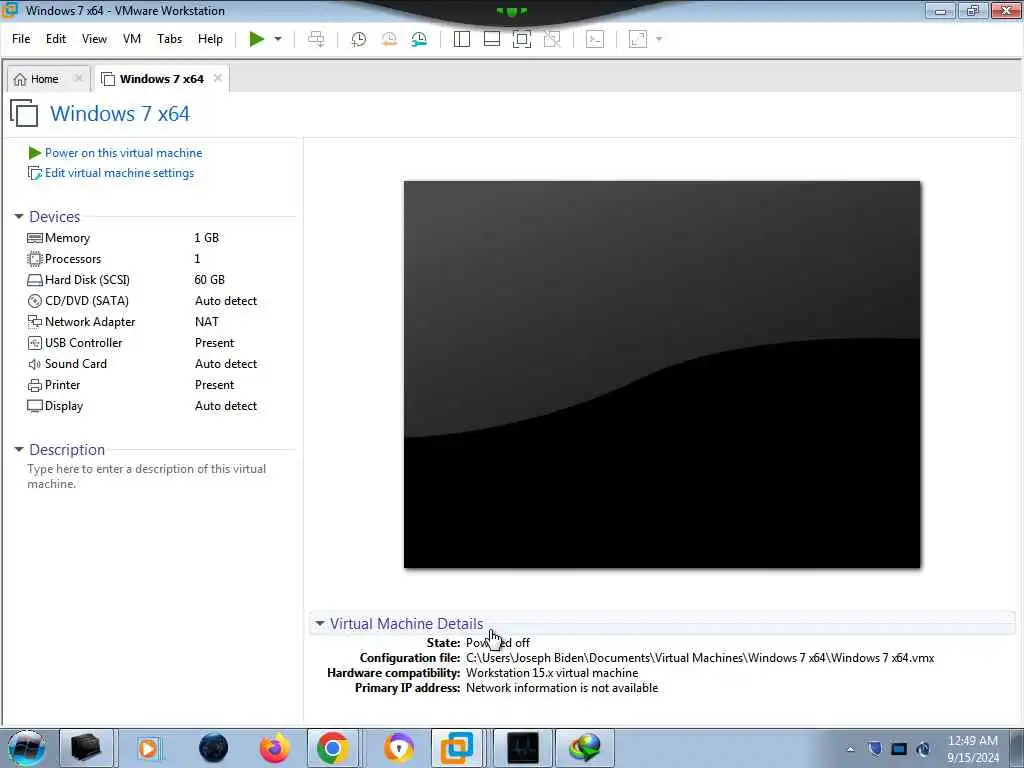Close the Windows 7 x64 tab
1024x768 pixels.
[x=217, y=78]
